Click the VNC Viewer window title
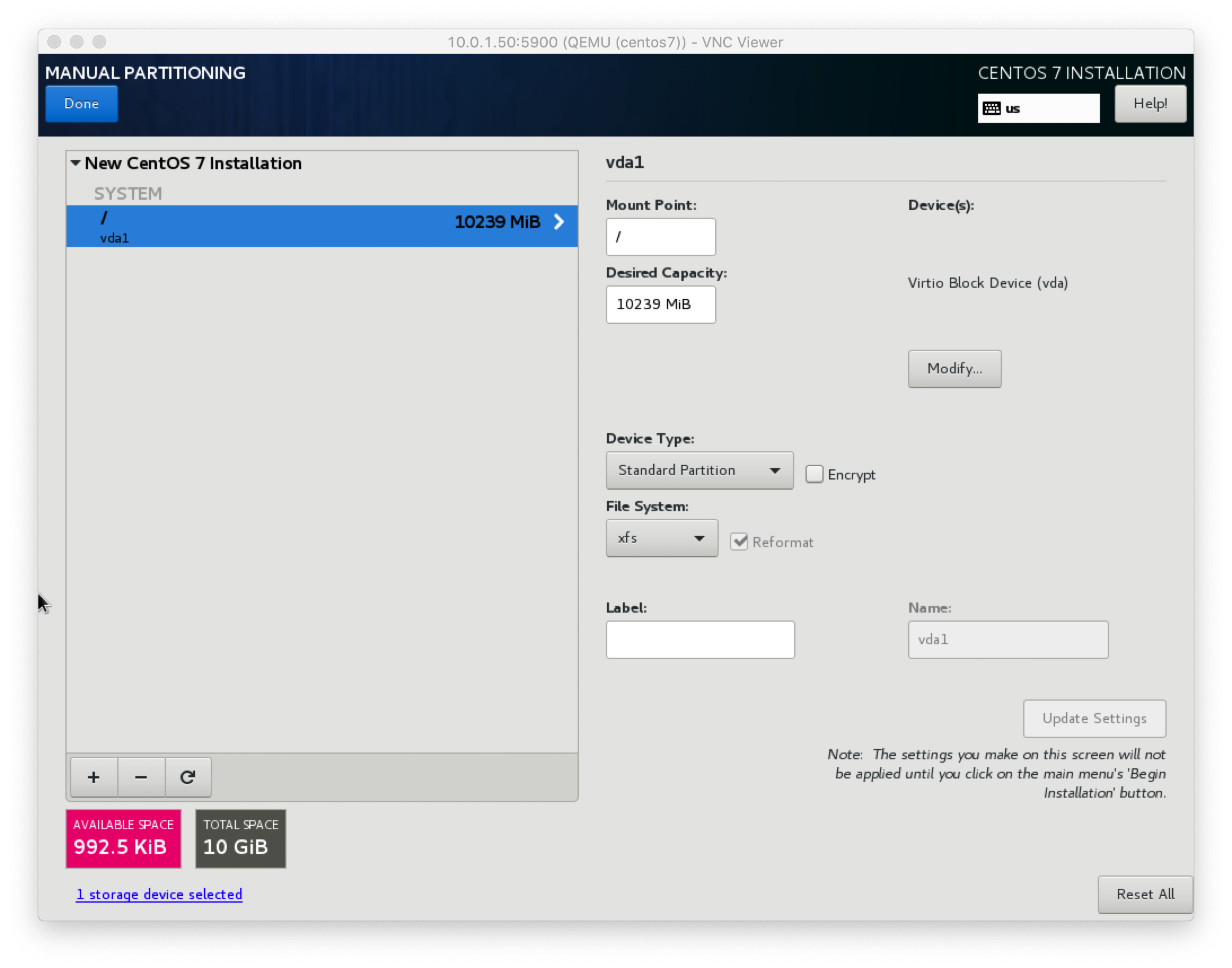Screen dimensions: 1232x968 coord(615,42)
